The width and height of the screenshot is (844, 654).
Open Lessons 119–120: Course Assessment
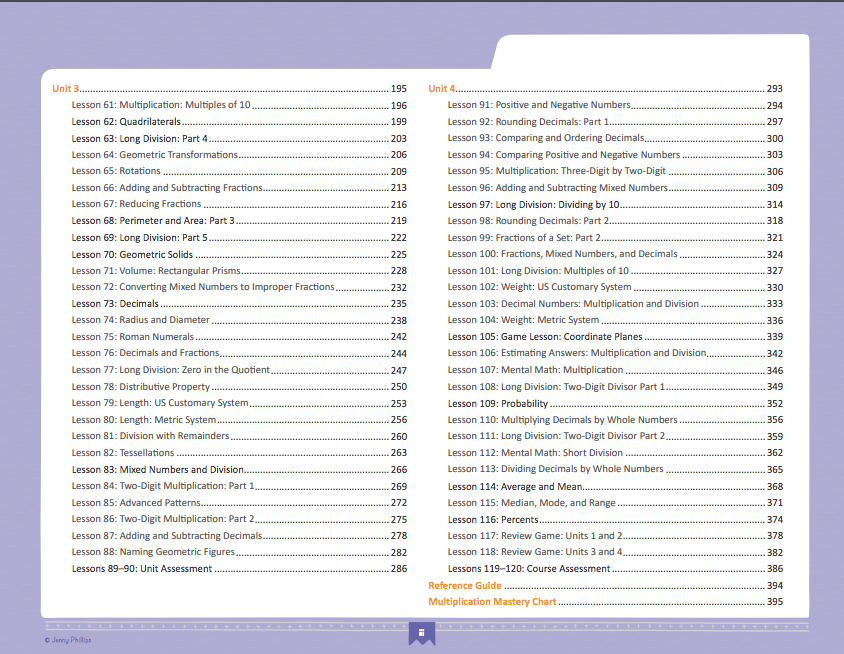coord(529,569)
